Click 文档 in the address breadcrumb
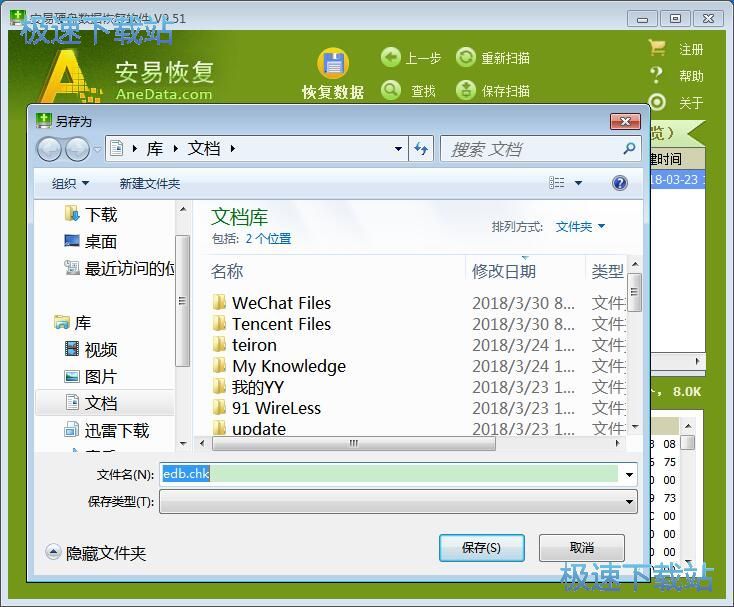 (204, 149)
